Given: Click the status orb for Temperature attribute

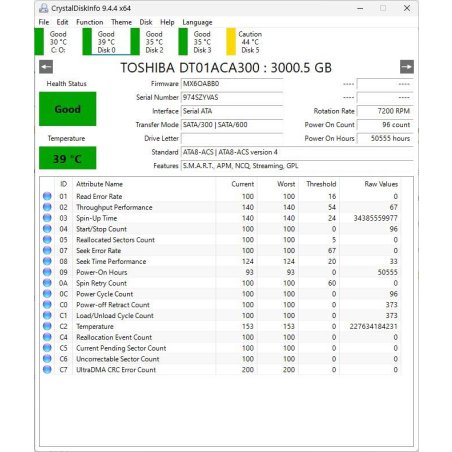Looking at the screenshot, I should [47, 326].
